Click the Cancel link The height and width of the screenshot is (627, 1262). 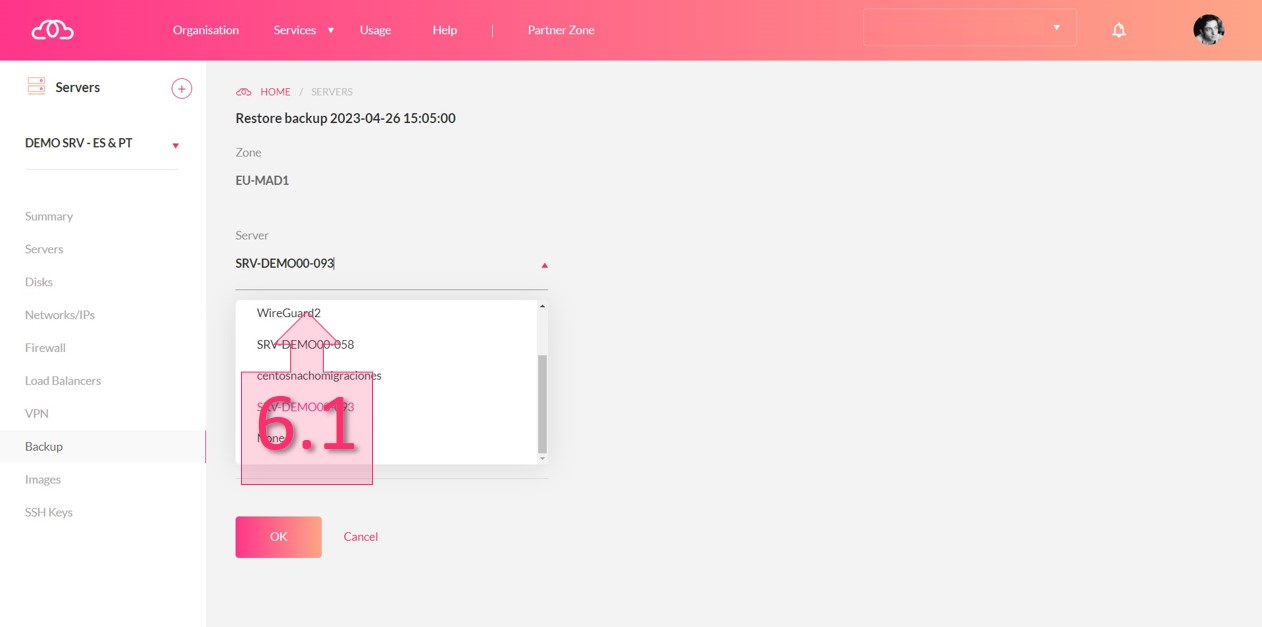360,537
